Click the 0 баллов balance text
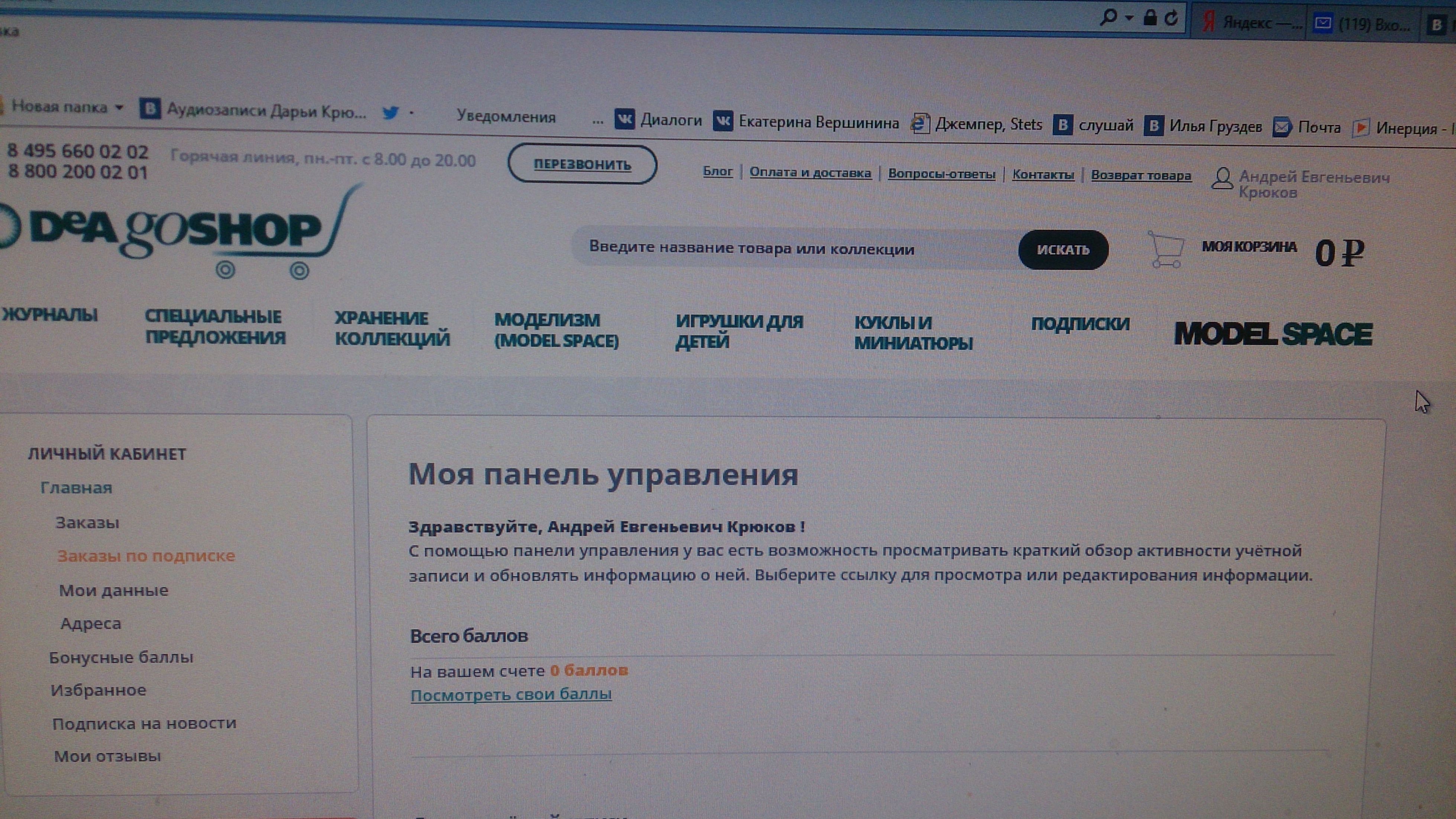The width and height of the screenshot is (1456, 819). coord(589,671)
